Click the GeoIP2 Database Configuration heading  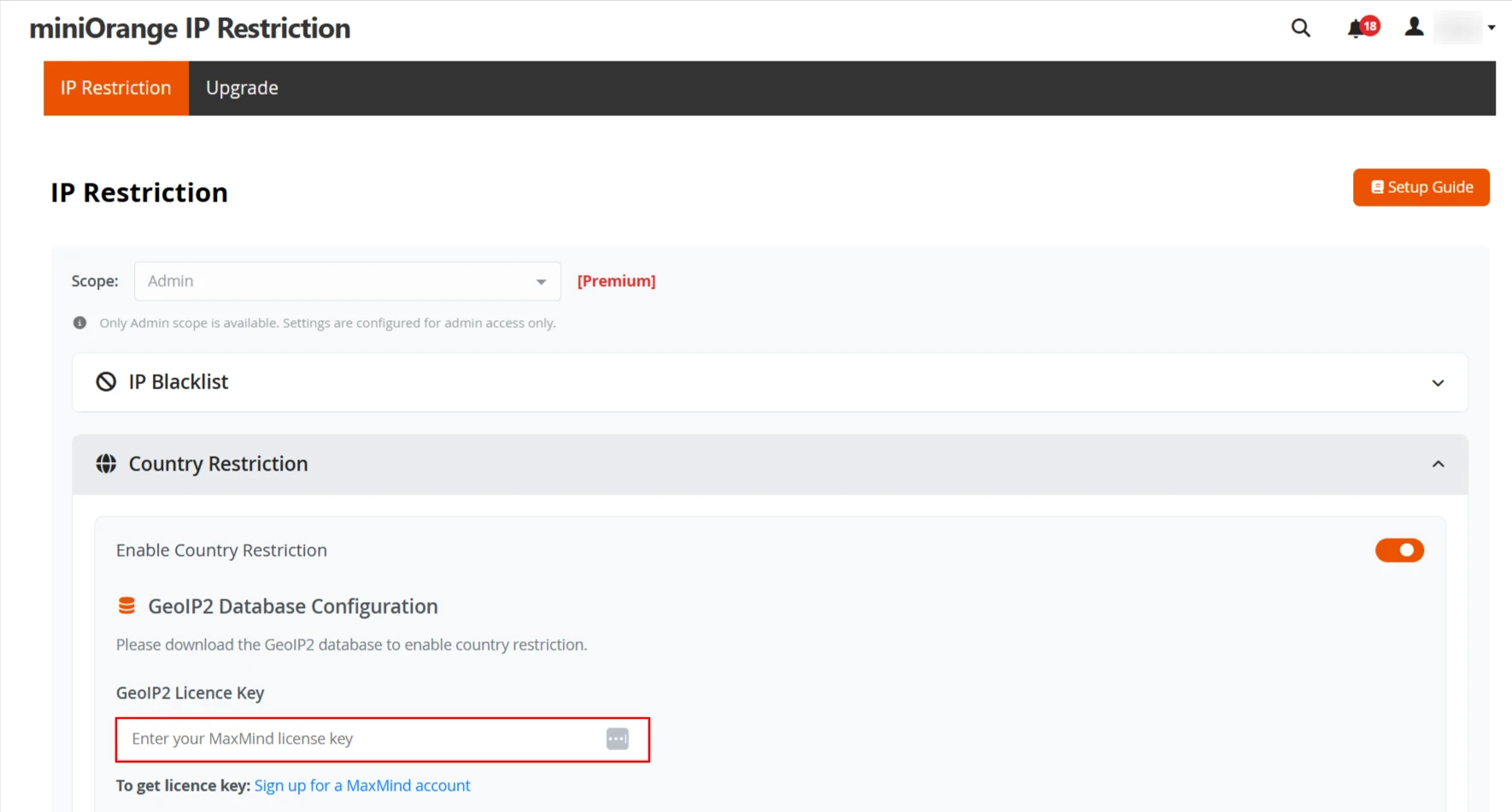click(292, 606)
